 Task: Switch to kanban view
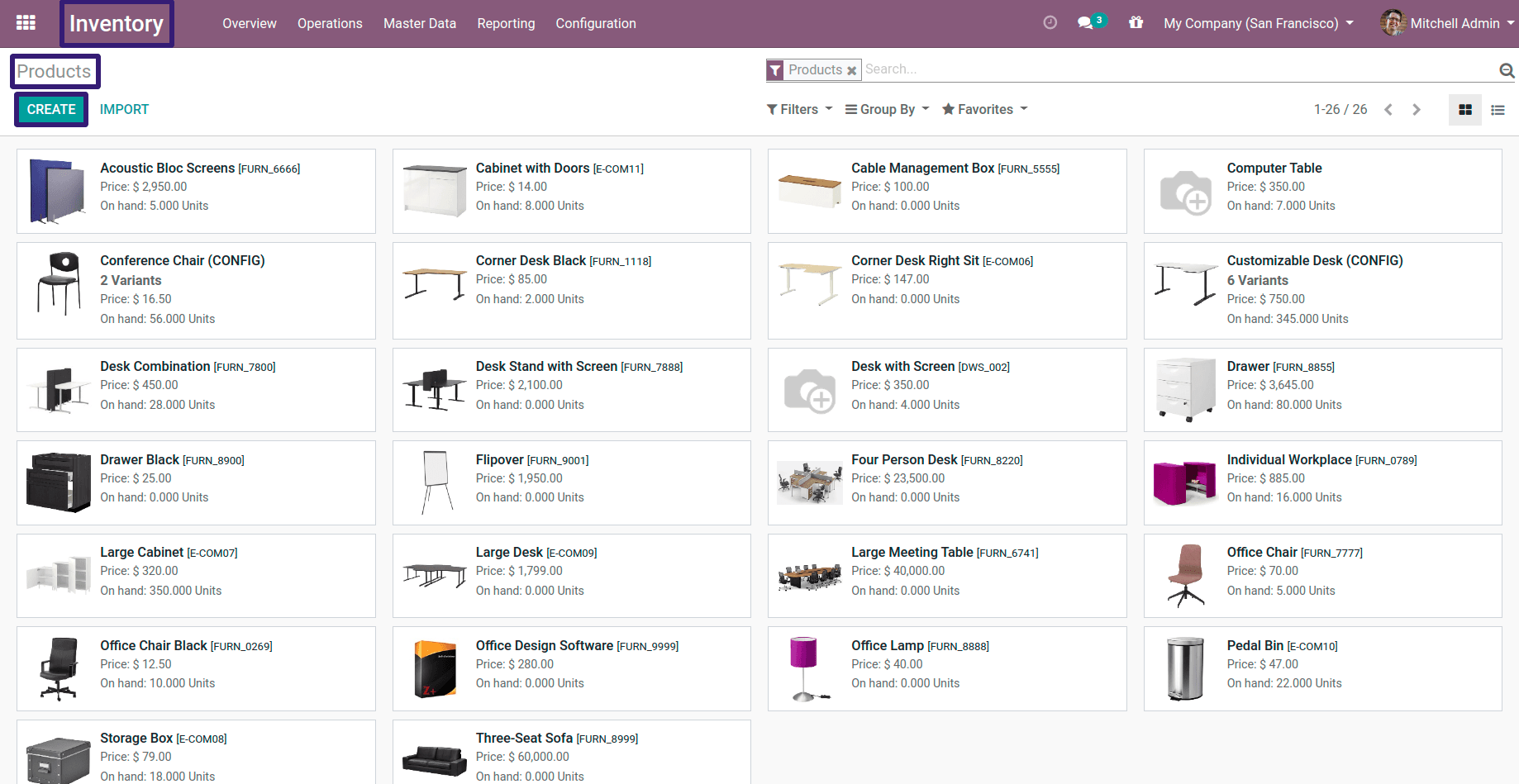coord(1465,110)
